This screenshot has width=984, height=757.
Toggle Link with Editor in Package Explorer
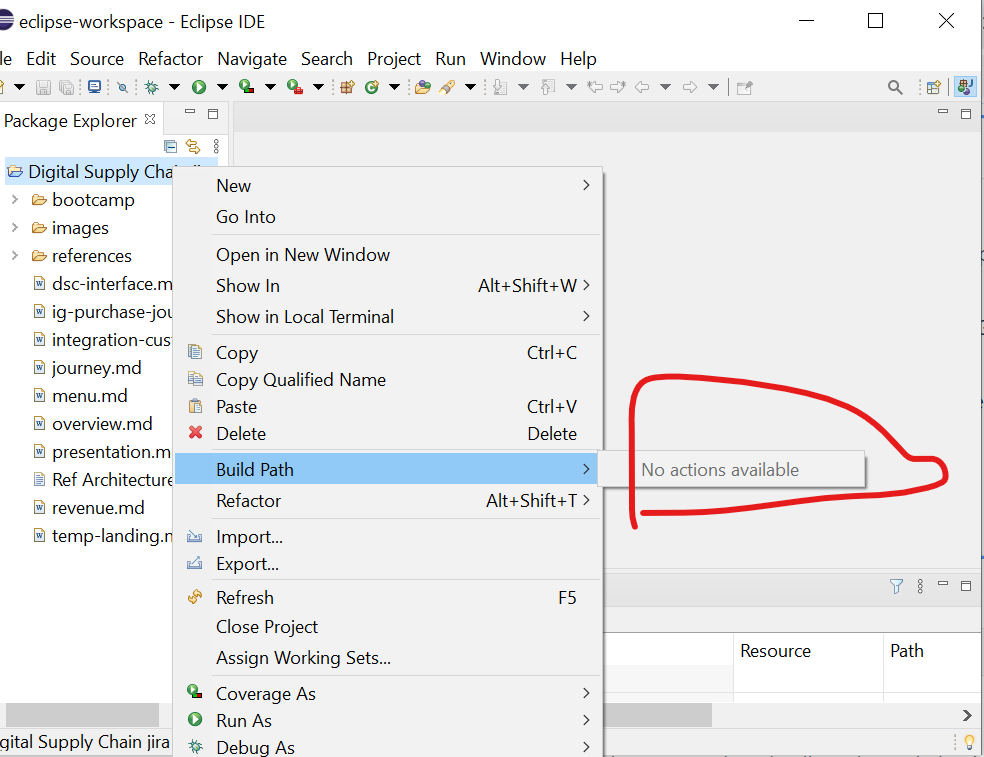tap(193, 147)
